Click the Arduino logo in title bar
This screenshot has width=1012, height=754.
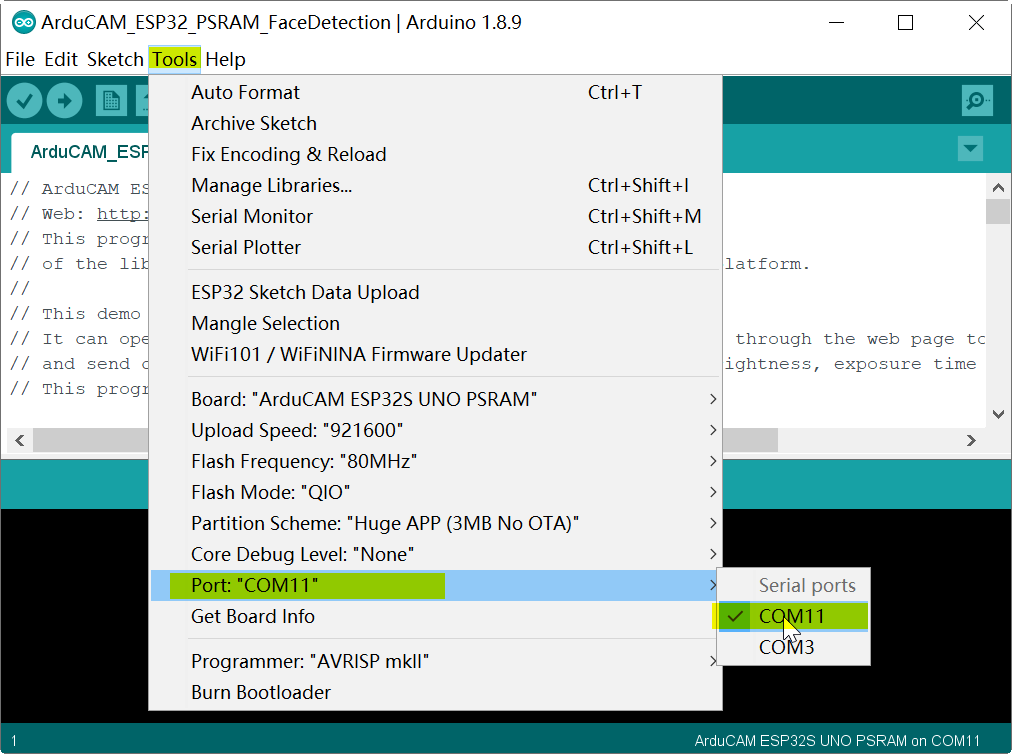pos(24,23)
